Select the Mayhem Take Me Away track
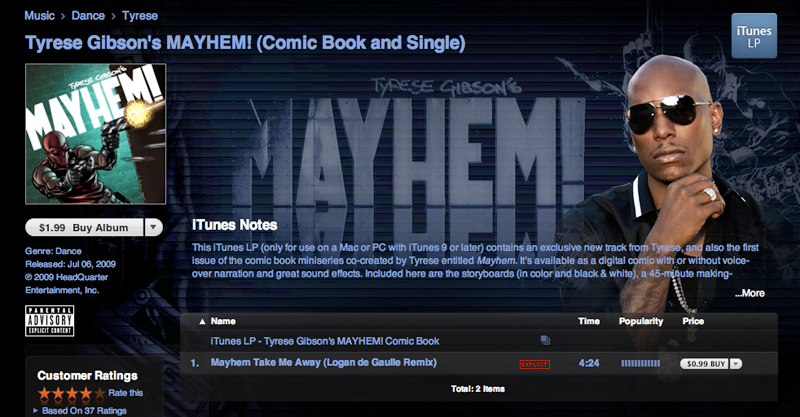 click(323, 363)
